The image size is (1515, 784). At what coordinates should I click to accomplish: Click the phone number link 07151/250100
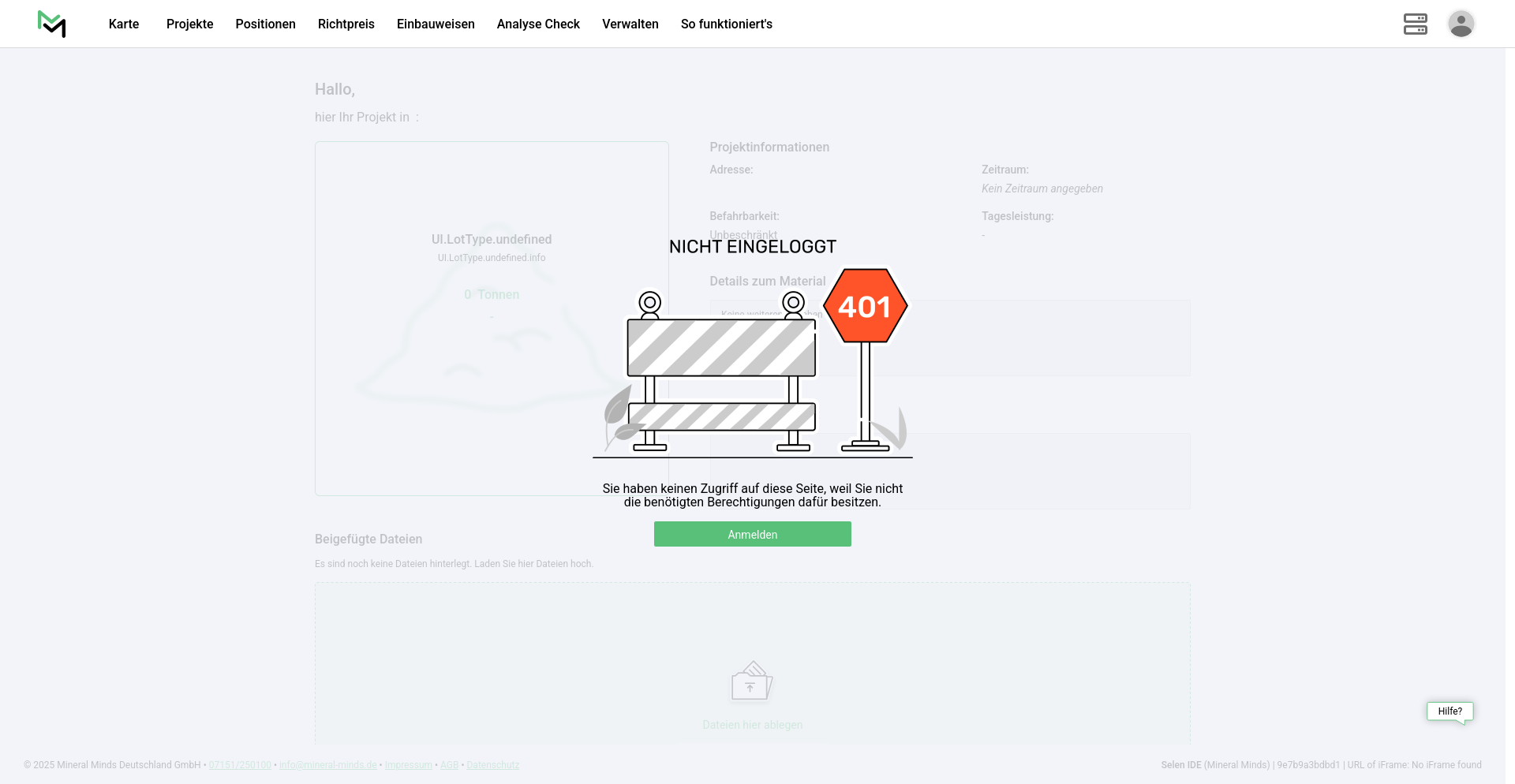(240, 765)
